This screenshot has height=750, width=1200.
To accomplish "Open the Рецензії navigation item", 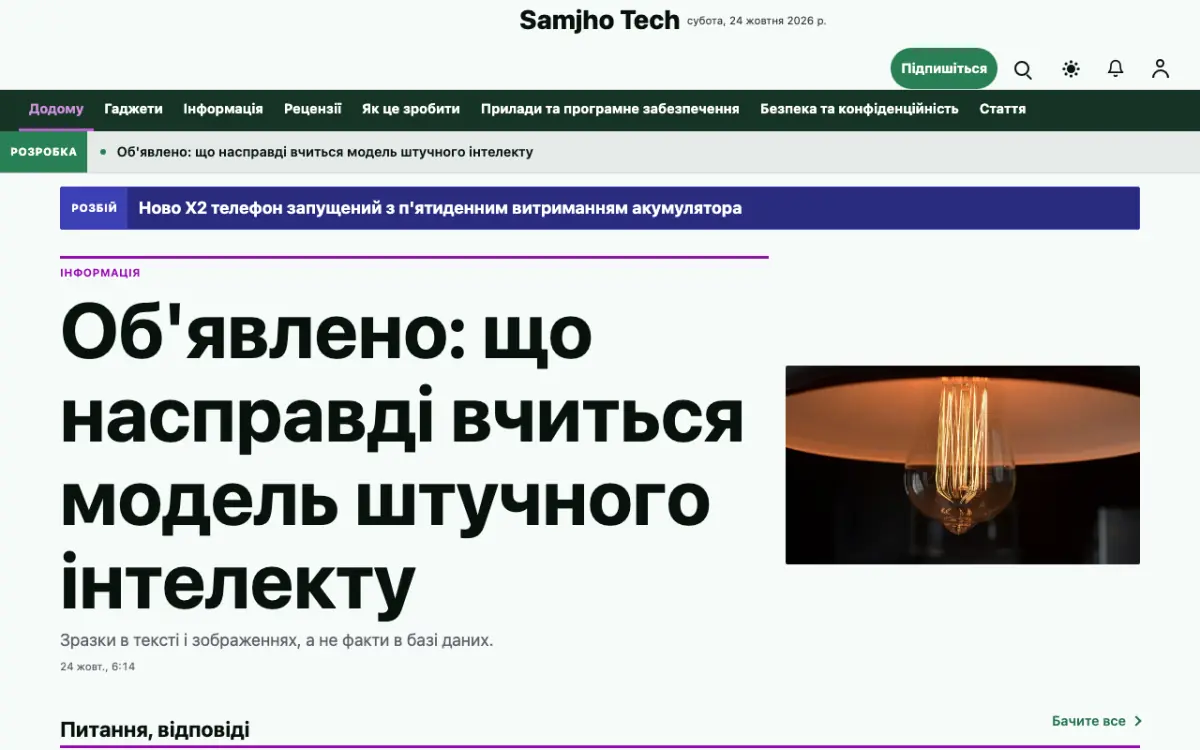I will 313,109.
